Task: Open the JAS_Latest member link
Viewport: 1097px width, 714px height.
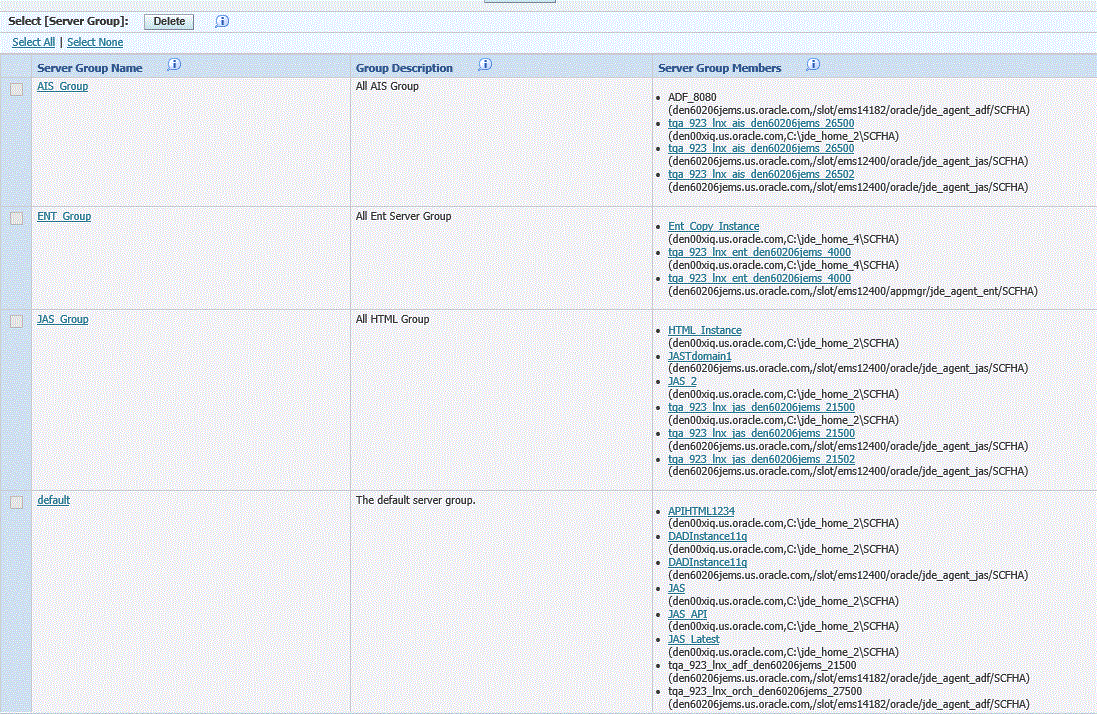Action: 693,639
